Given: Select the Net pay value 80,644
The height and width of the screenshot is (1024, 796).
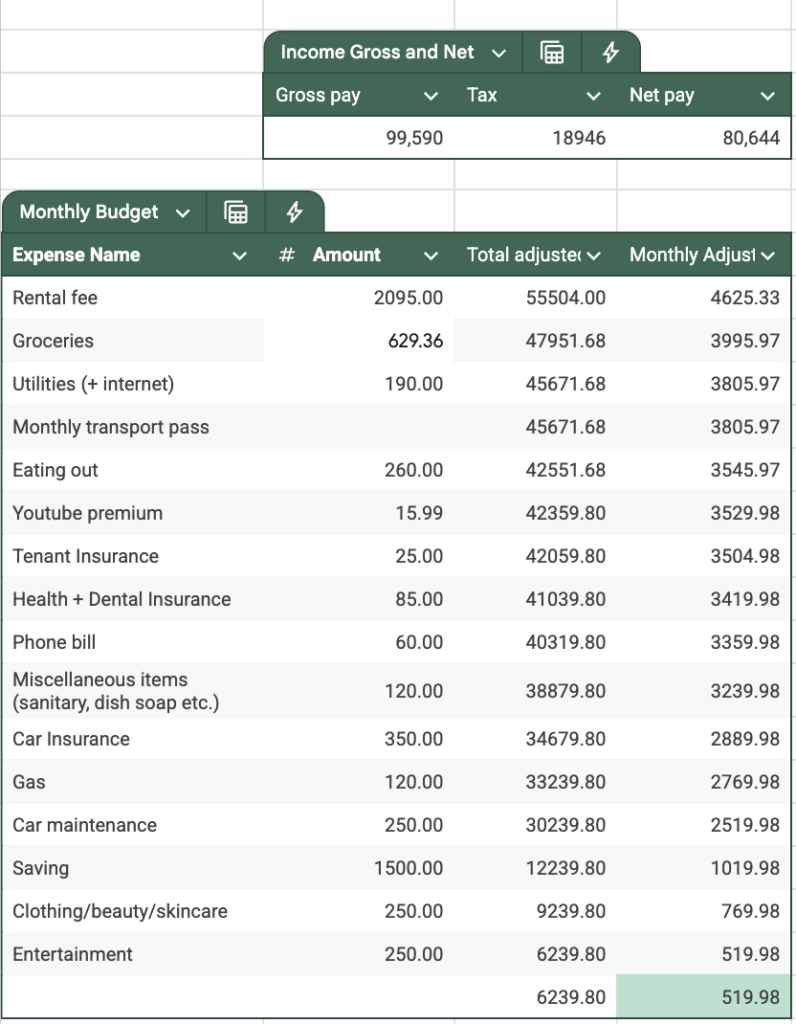Looking at the screenshot, I should tap(703, 138).
